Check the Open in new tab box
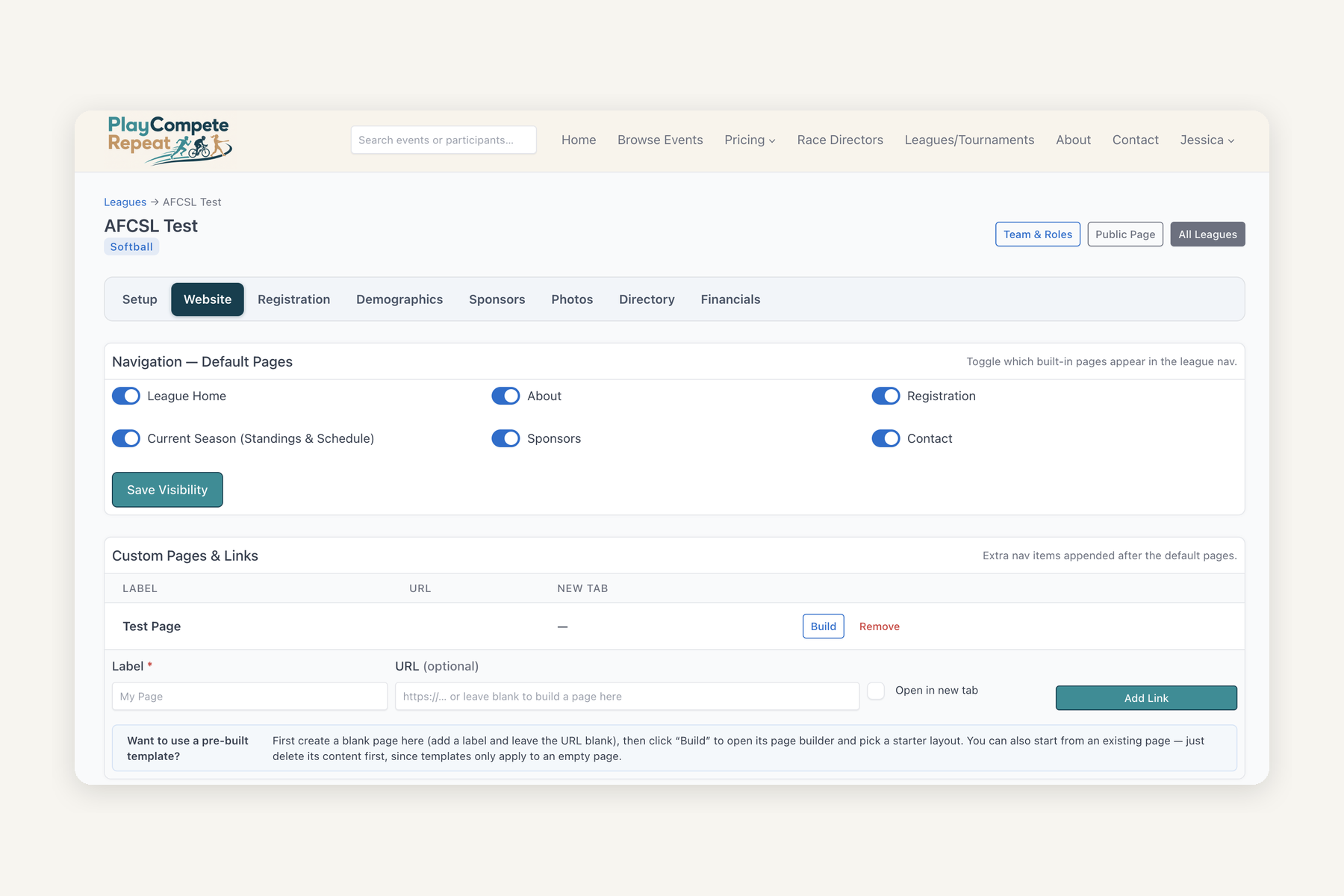The width and height of the screenshot is (1344, 896). tap(876, 691)
